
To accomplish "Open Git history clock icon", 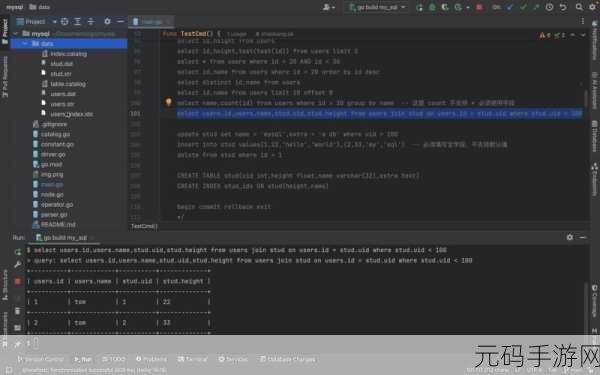I will click(549, 7).
